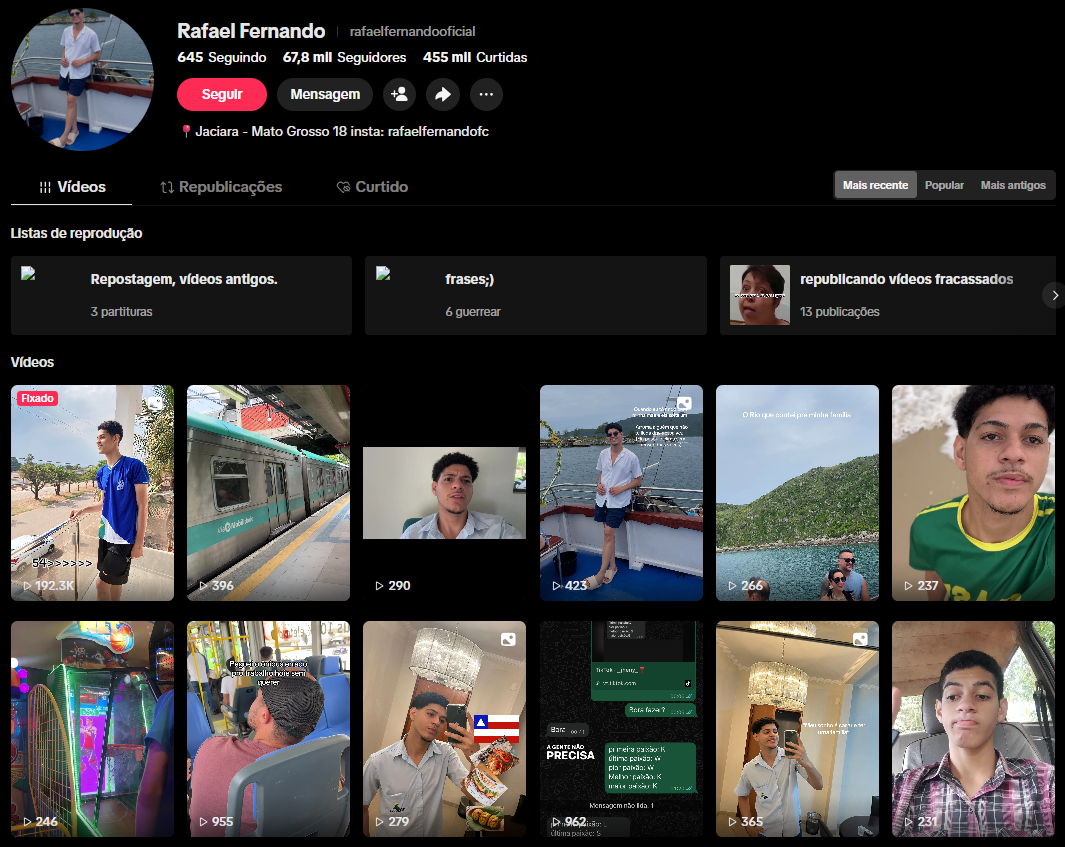The height and width of the screenshot is (847, 1065).
Task: Click the share arrow icon
Action: (442, 94)
